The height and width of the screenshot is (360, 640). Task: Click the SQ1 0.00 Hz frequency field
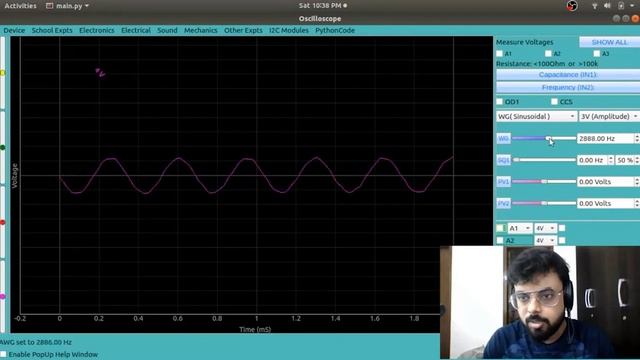tap(592, 160)
